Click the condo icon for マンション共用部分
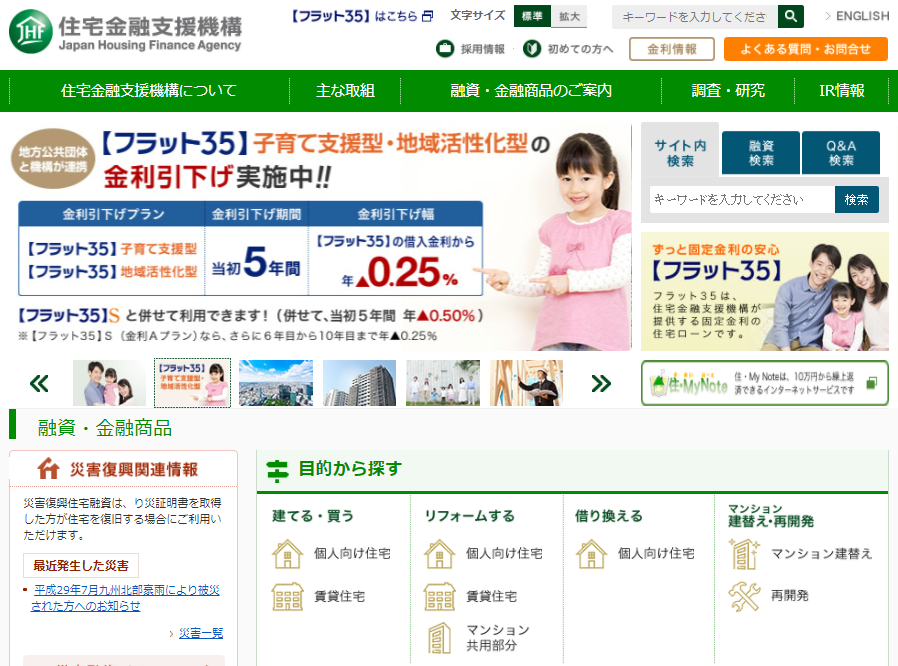898x666 pixels. click(439, 638)
